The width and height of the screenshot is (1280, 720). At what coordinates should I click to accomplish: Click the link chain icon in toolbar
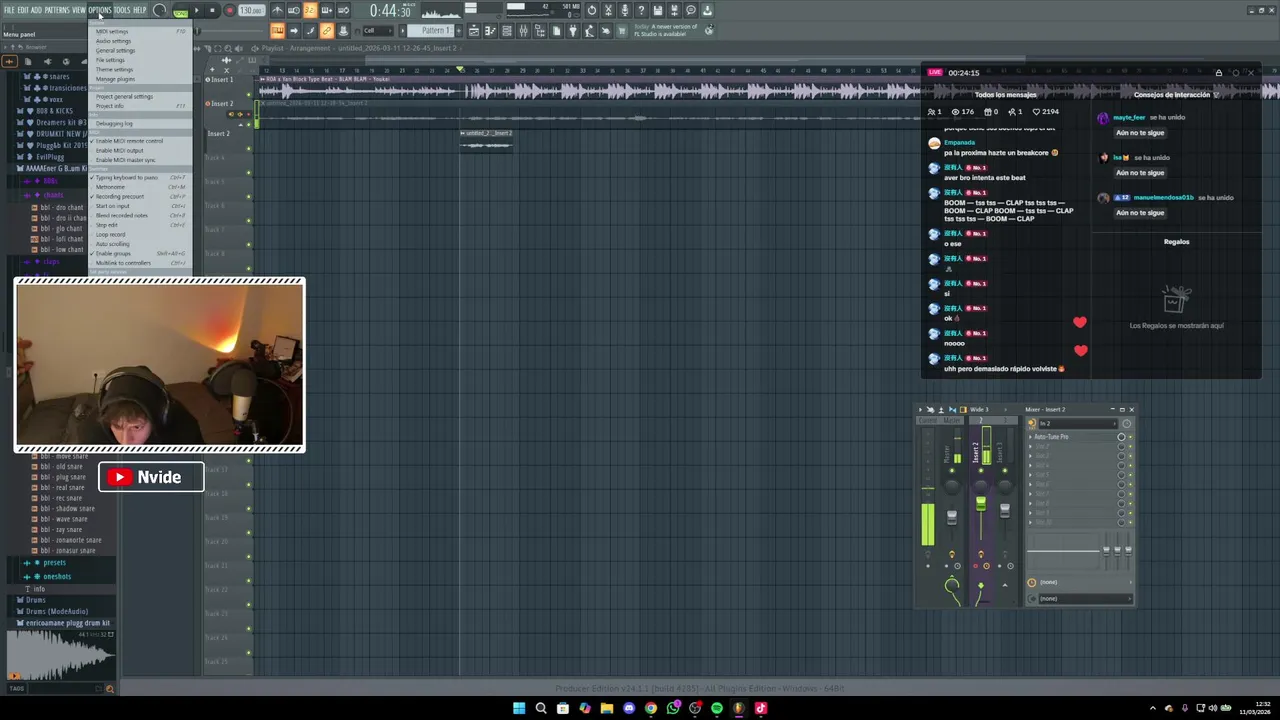pyautogui.click(x=327, y=30)
